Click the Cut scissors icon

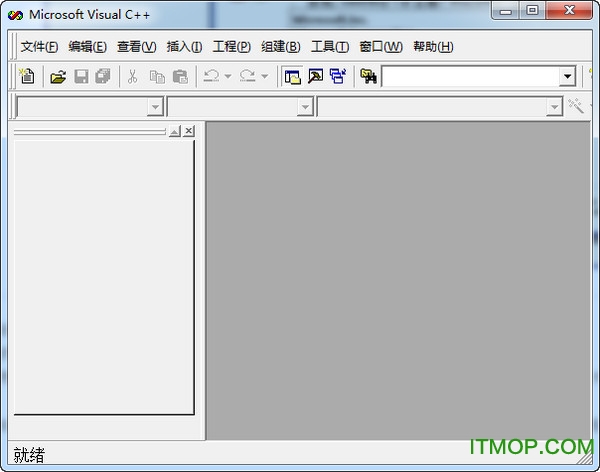(132, 76)
